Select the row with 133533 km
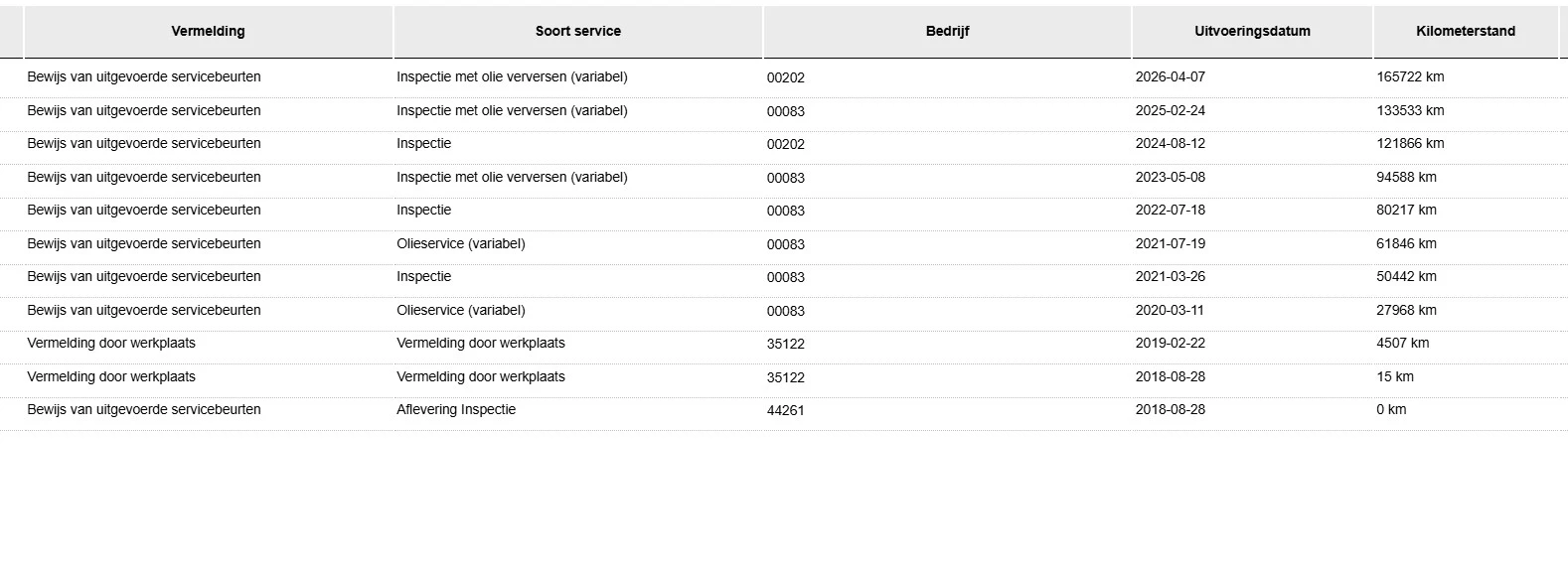Viewport: 1568px width, 577px height. click(x=784, y=111)
